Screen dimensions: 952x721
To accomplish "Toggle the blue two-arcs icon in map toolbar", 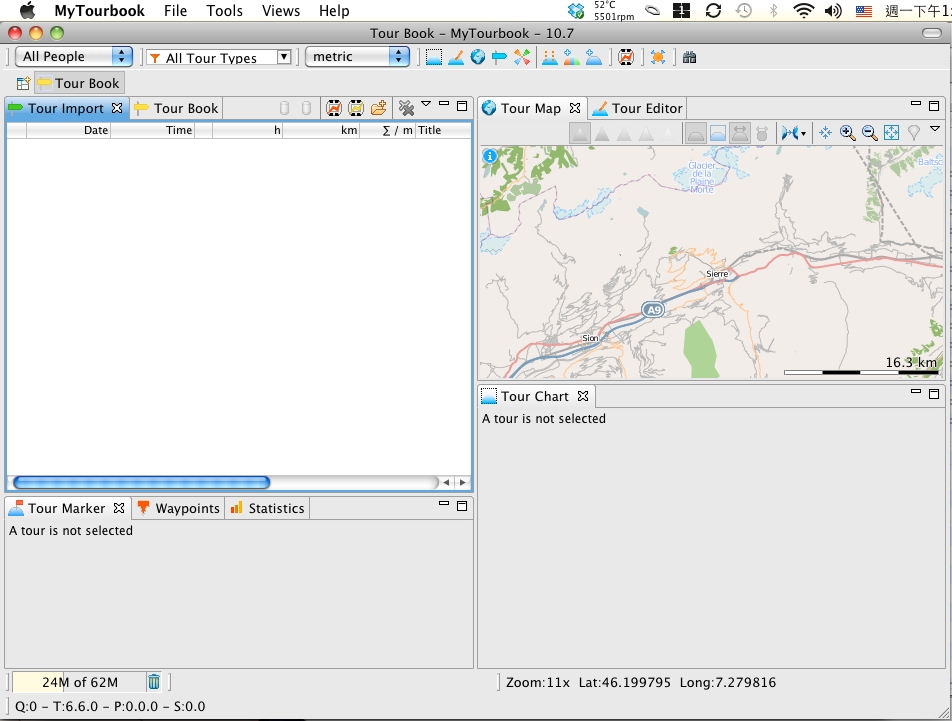I will point(789,133).
